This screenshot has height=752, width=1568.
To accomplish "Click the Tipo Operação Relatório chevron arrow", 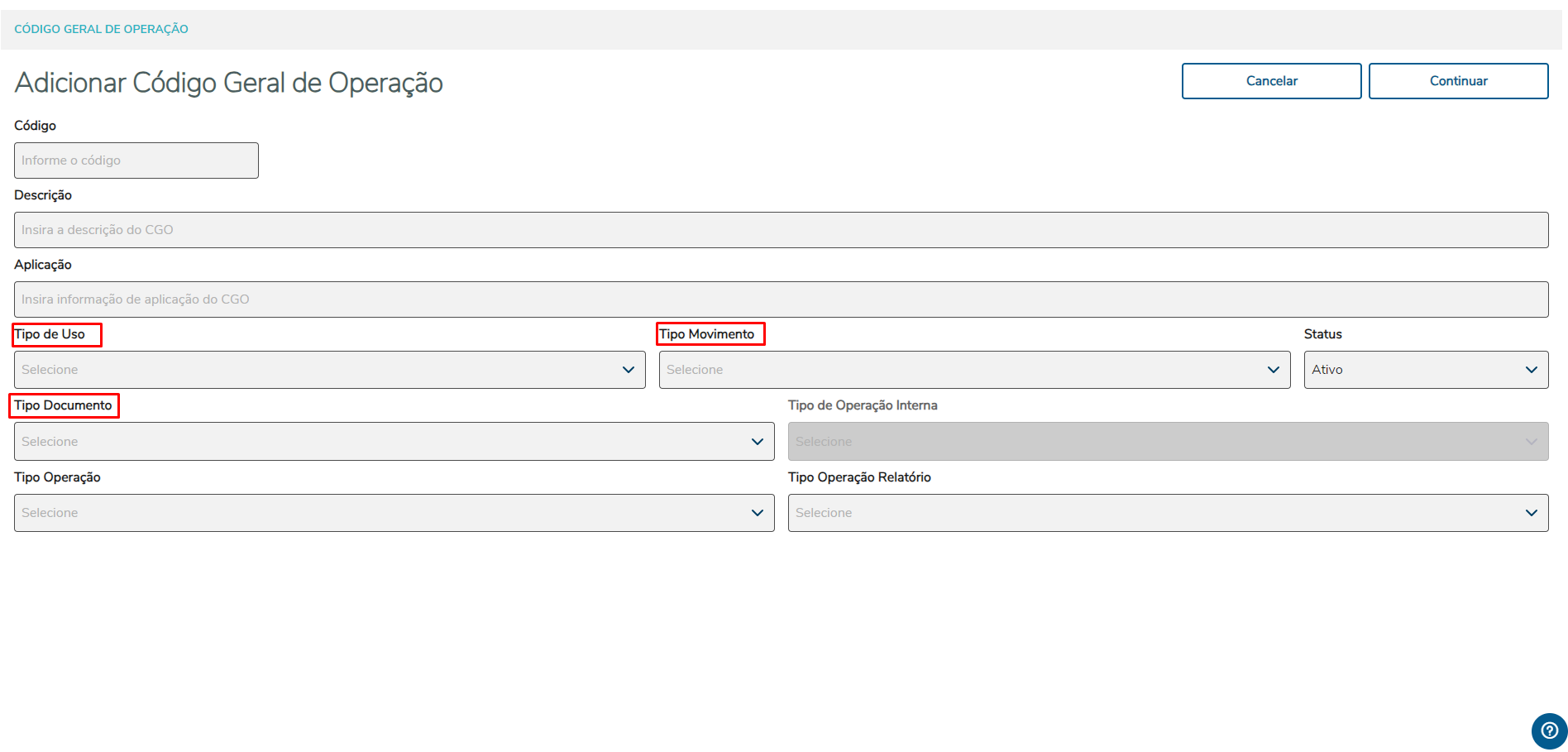I will click(x=1532, y=513).
